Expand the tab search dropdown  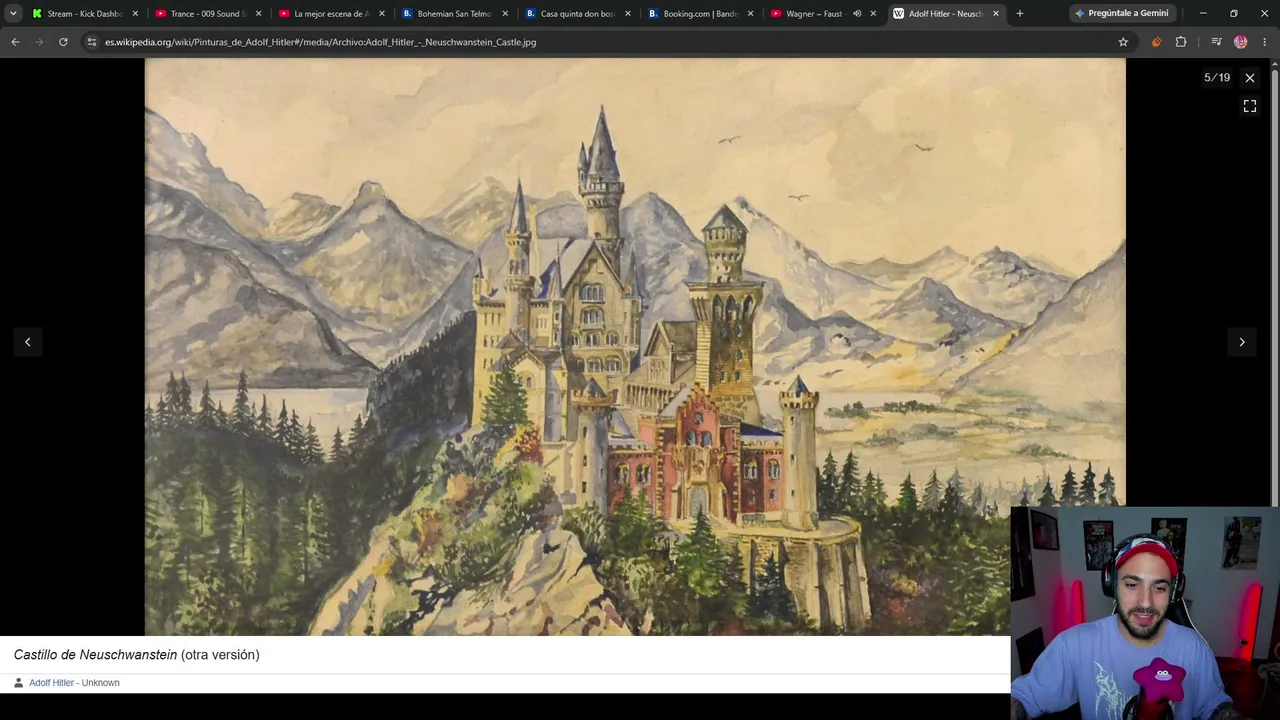pos(13,13)
